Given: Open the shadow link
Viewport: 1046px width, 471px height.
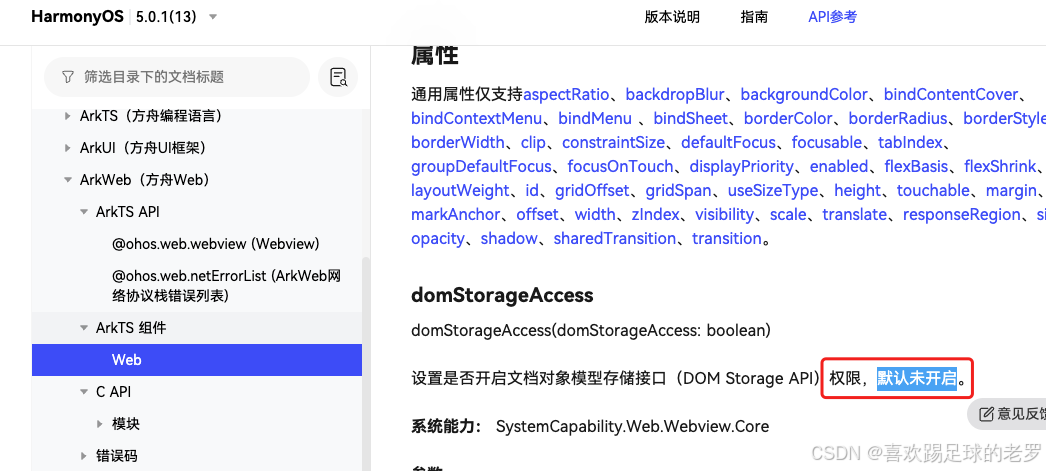Looking at the screenshot, I should [509, 238].
